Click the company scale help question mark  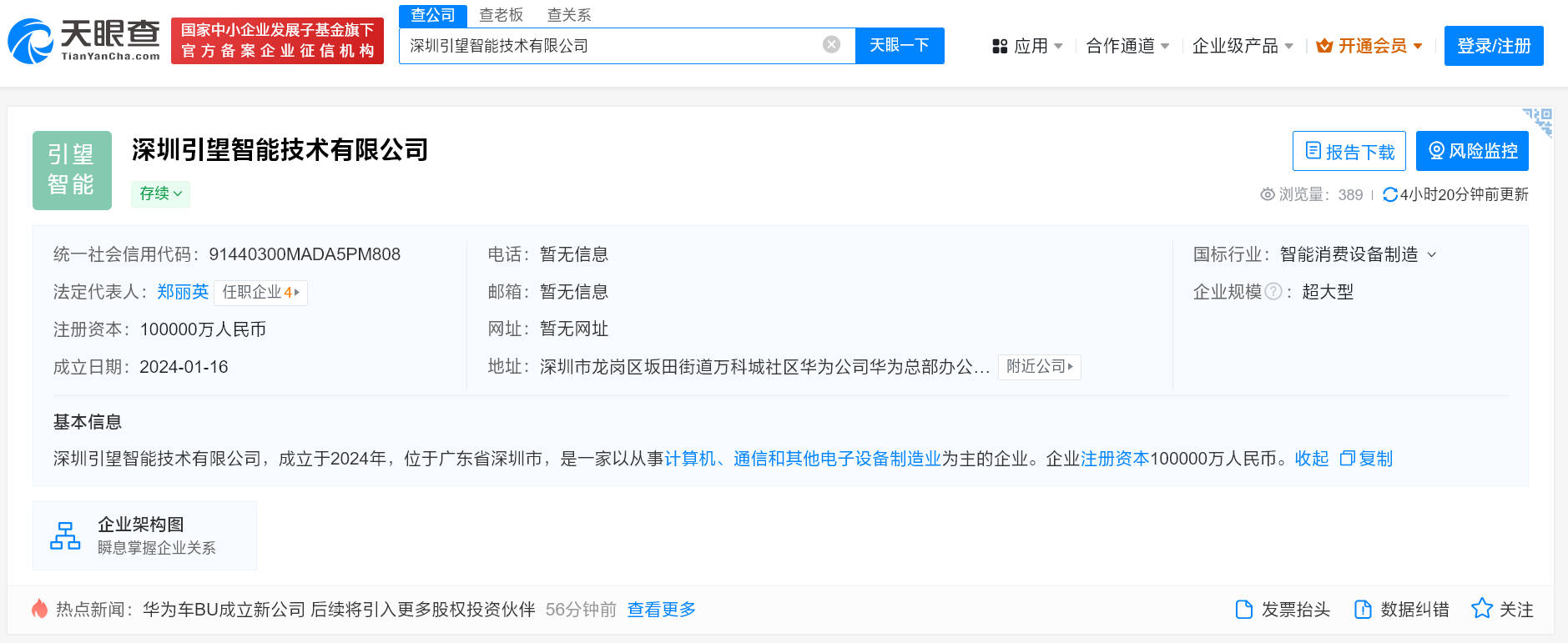pyautogui.click(x=1273, y=291)
